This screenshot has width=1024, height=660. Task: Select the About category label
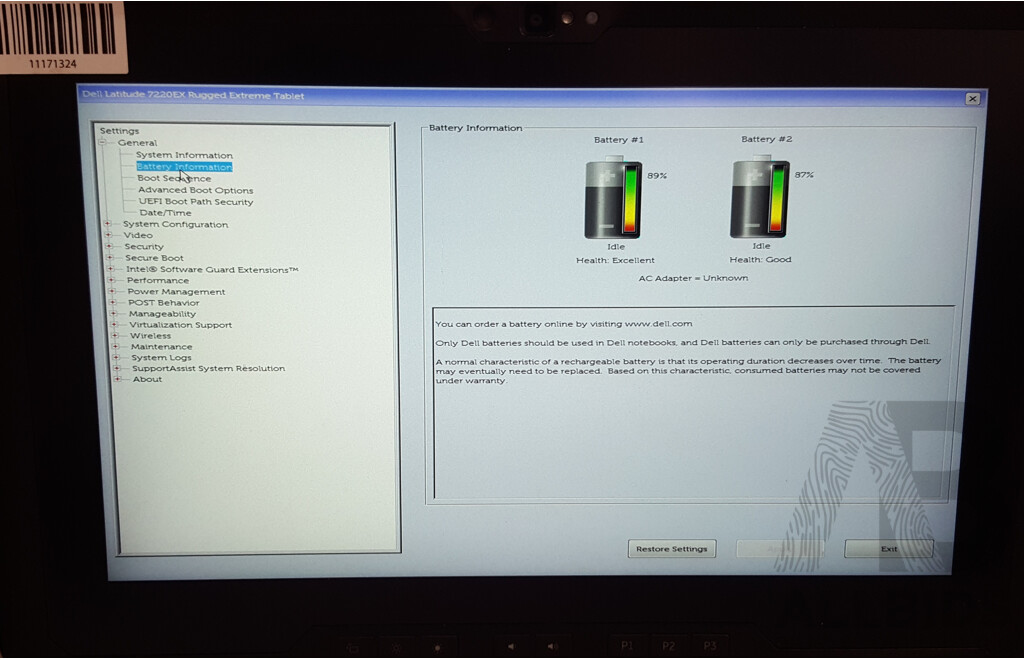pos(147,379)
